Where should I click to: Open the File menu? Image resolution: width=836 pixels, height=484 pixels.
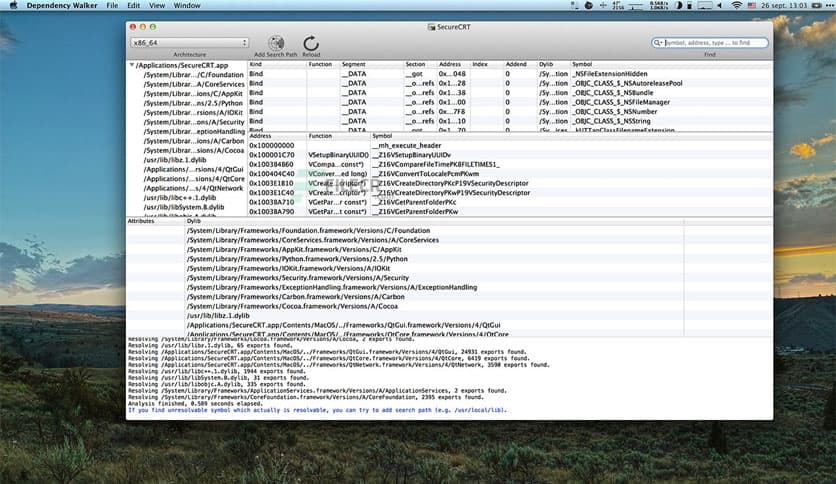[x=112, y=5]
